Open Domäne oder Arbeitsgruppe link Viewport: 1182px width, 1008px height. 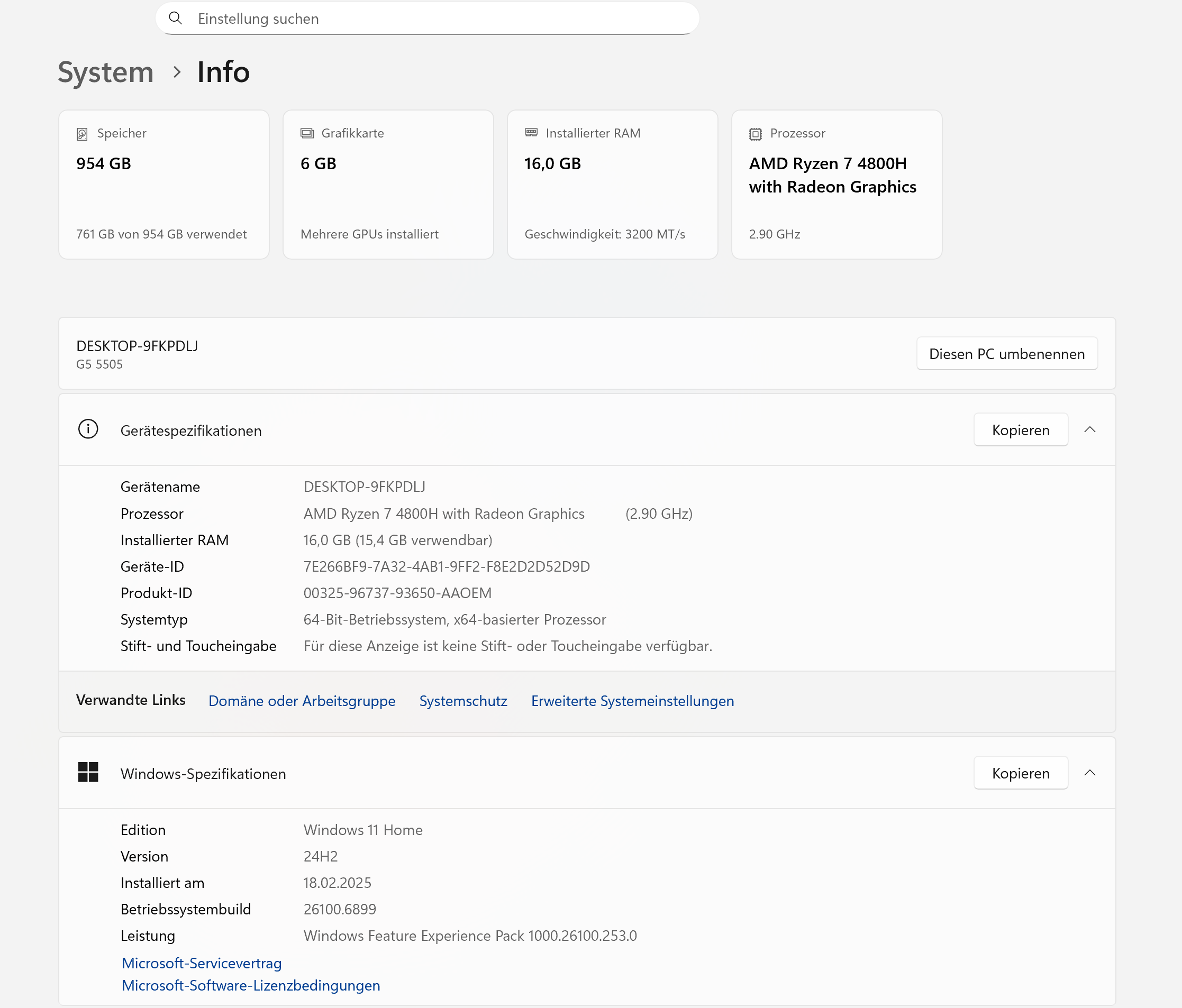302,701
